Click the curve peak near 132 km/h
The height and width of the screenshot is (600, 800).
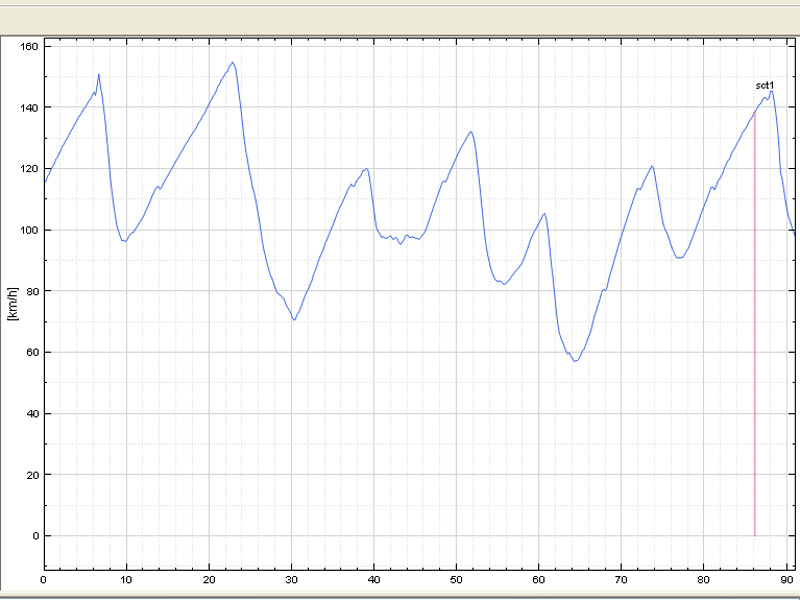click(x=470, y=132)
